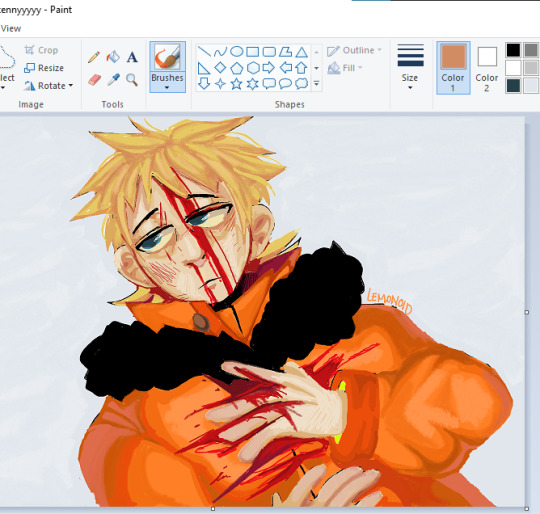This screenshot has height=514, width=540.
Task: Open the View ribbon tab
Action: click(x=10, y=29)
